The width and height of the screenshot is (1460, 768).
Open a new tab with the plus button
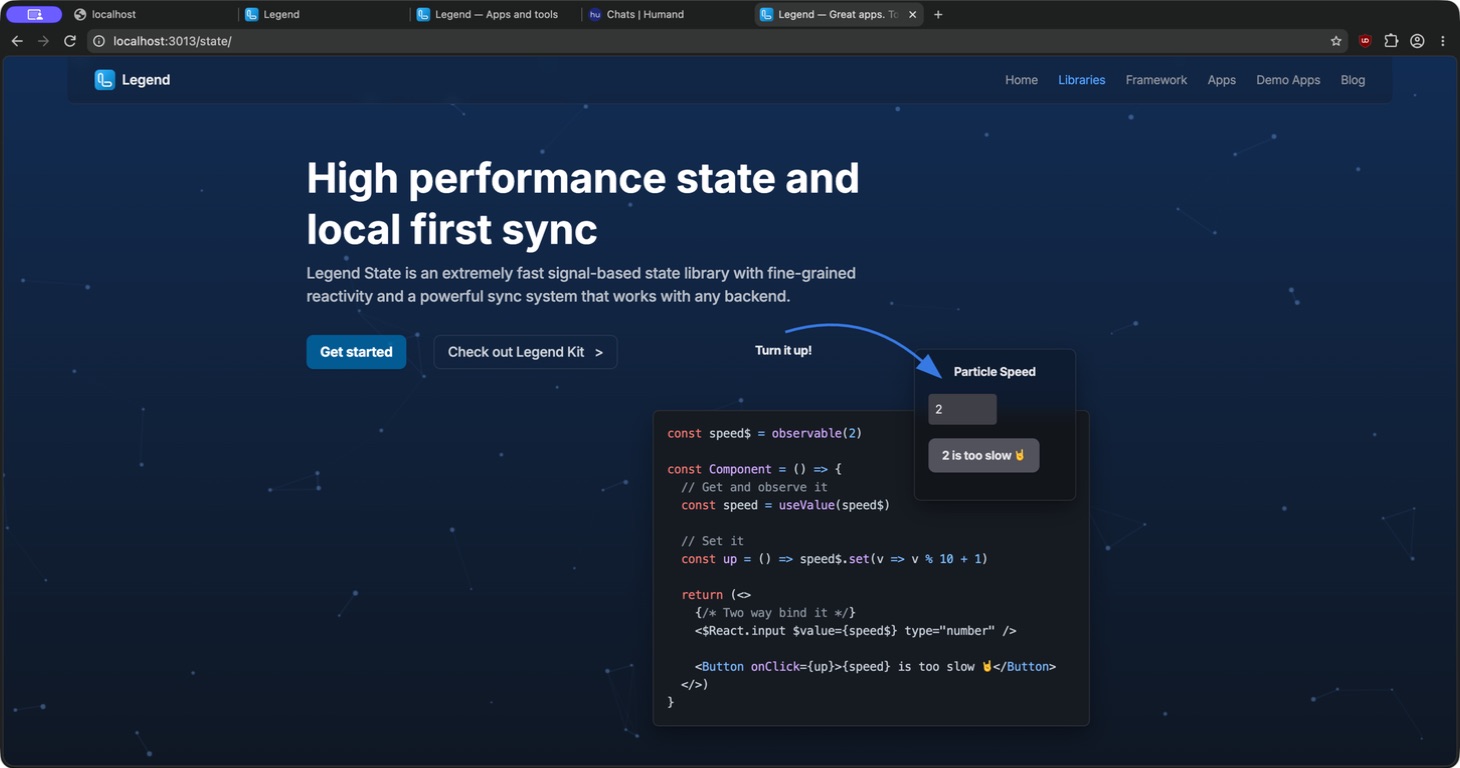click(938, 15)
